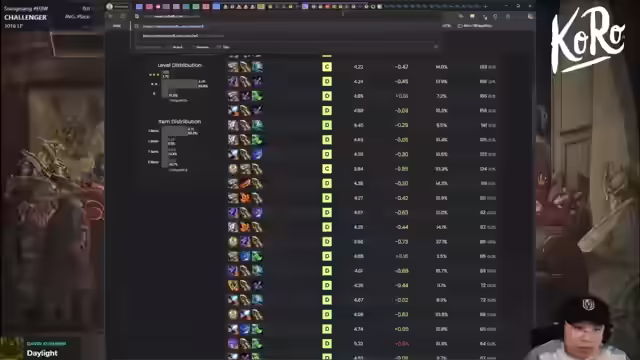Click the two-star bar in Level Distribution chart
The image size is (640, 360).
point(180,84)
